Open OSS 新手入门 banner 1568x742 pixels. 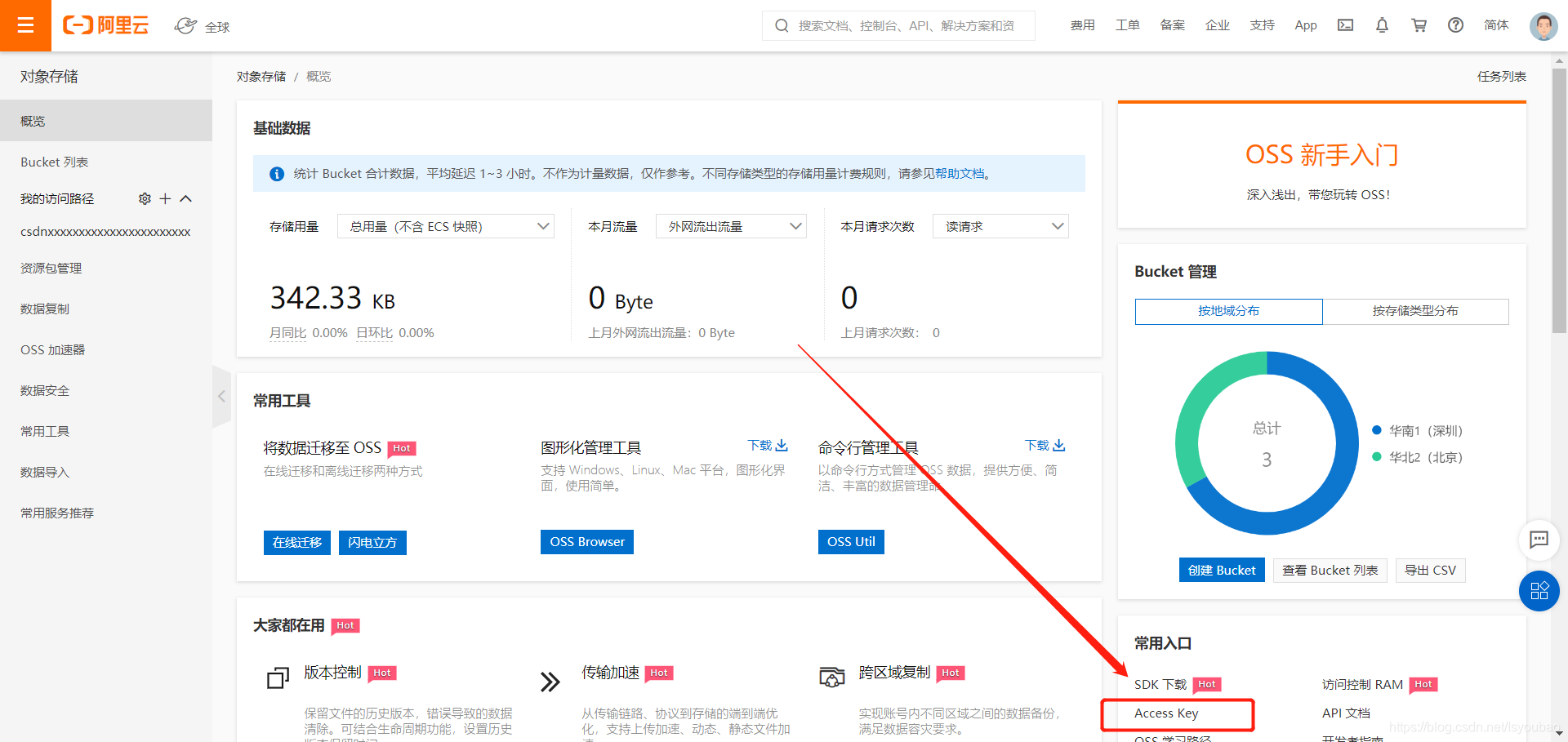coord(1322,166)
